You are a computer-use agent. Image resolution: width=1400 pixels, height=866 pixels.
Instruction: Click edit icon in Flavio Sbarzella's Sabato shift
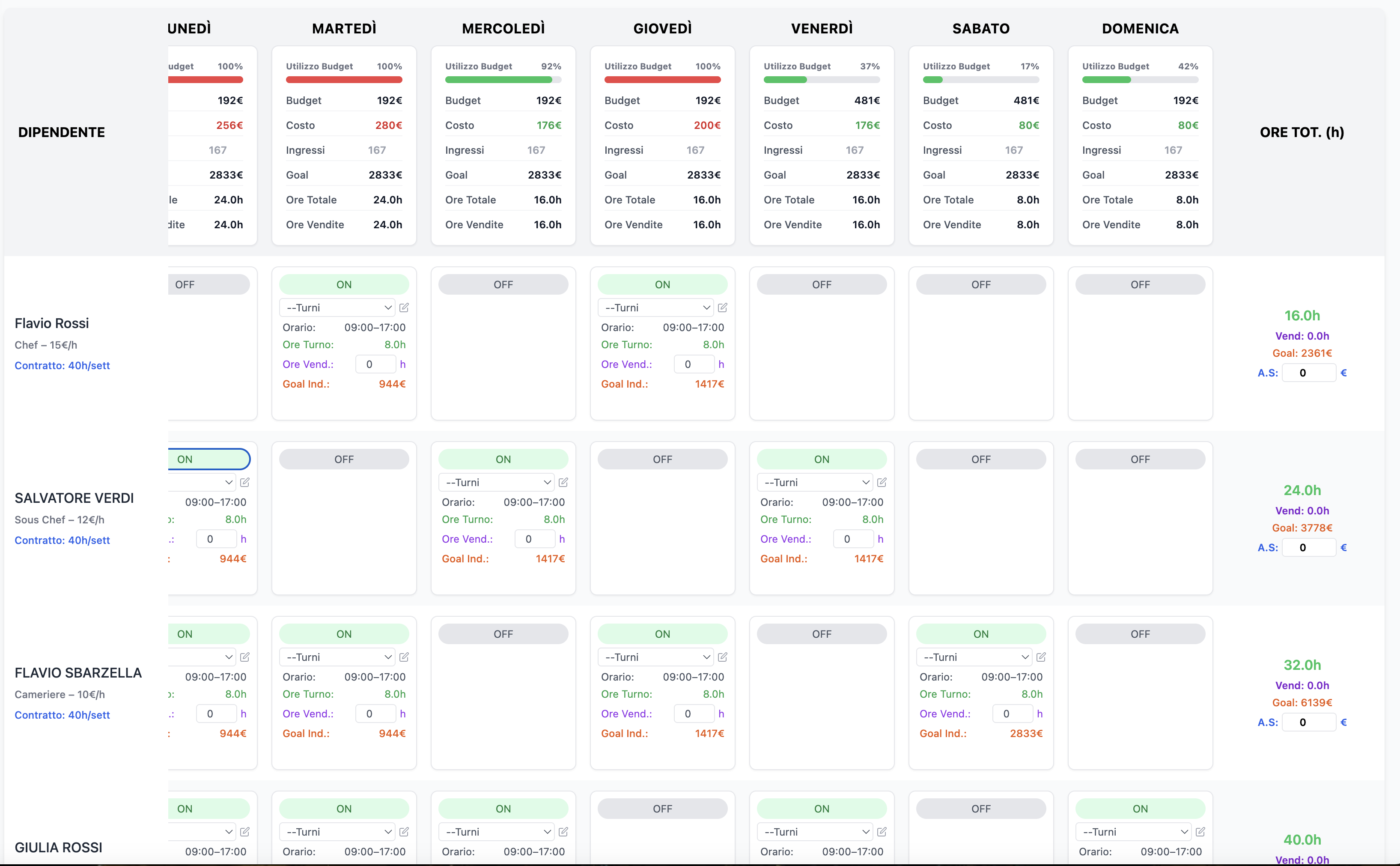[x=1041, y=657]
